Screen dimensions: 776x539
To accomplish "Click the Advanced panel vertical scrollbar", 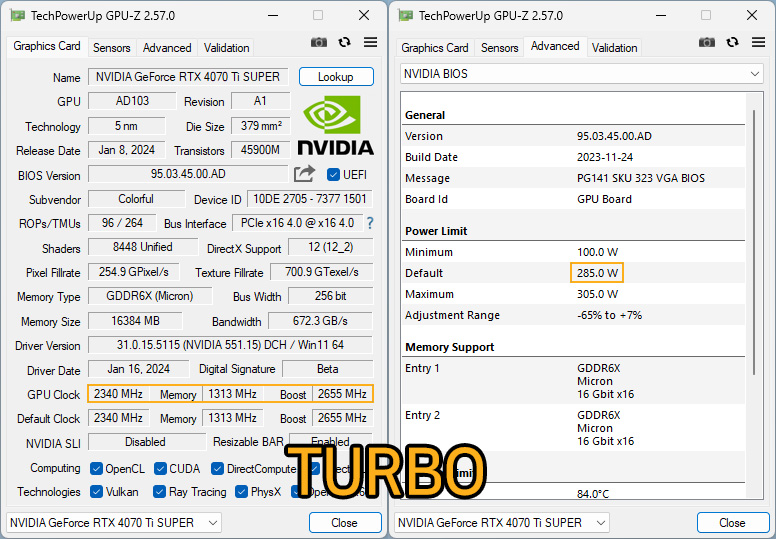I will [x=754, y=243].
